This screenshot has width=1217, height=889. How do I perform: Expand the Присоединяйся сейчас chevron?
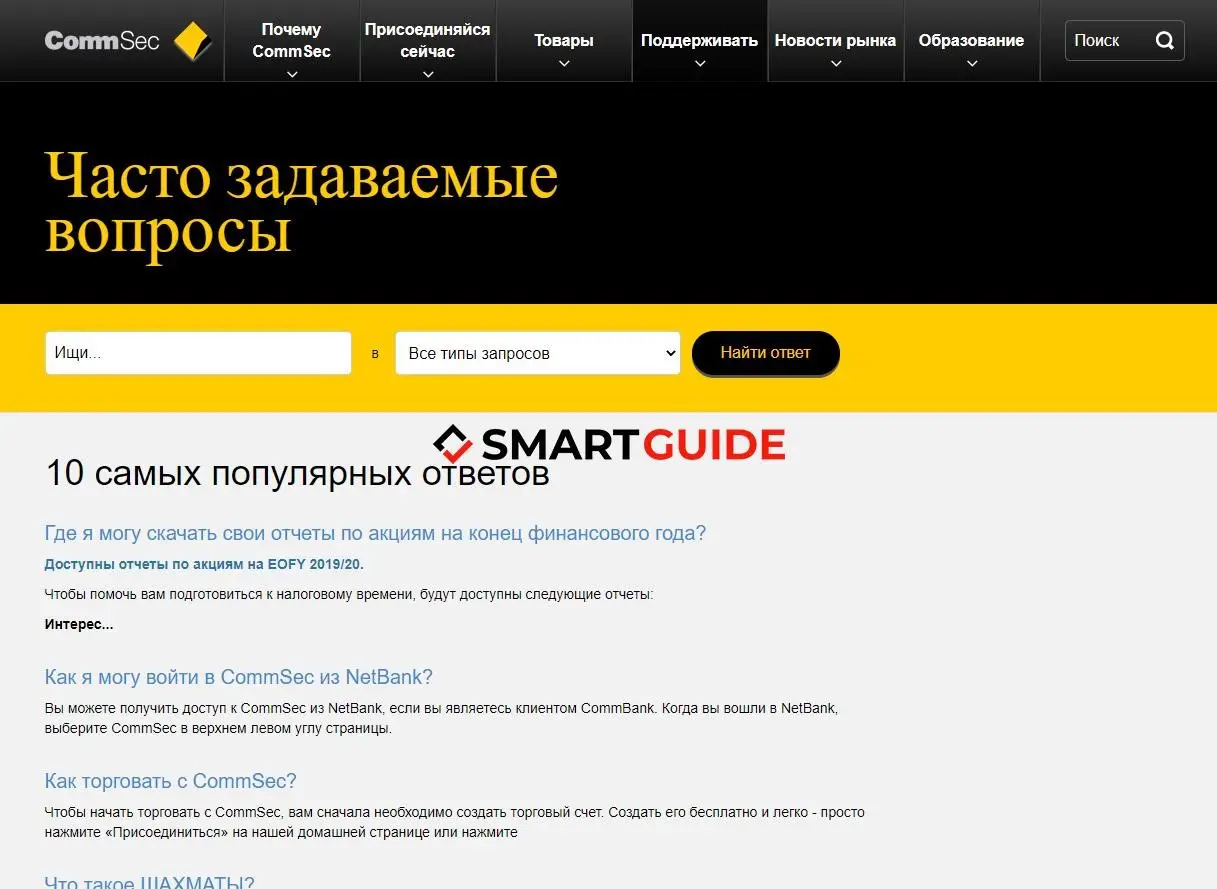[x=428, y=71]
